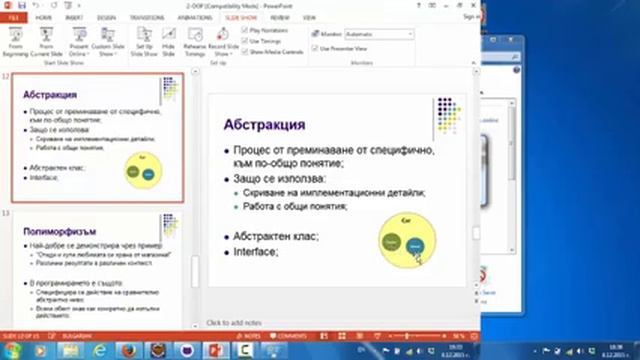Start Rehearse Timings
This screenshot has width=640, height=360.
coord(195,42)
